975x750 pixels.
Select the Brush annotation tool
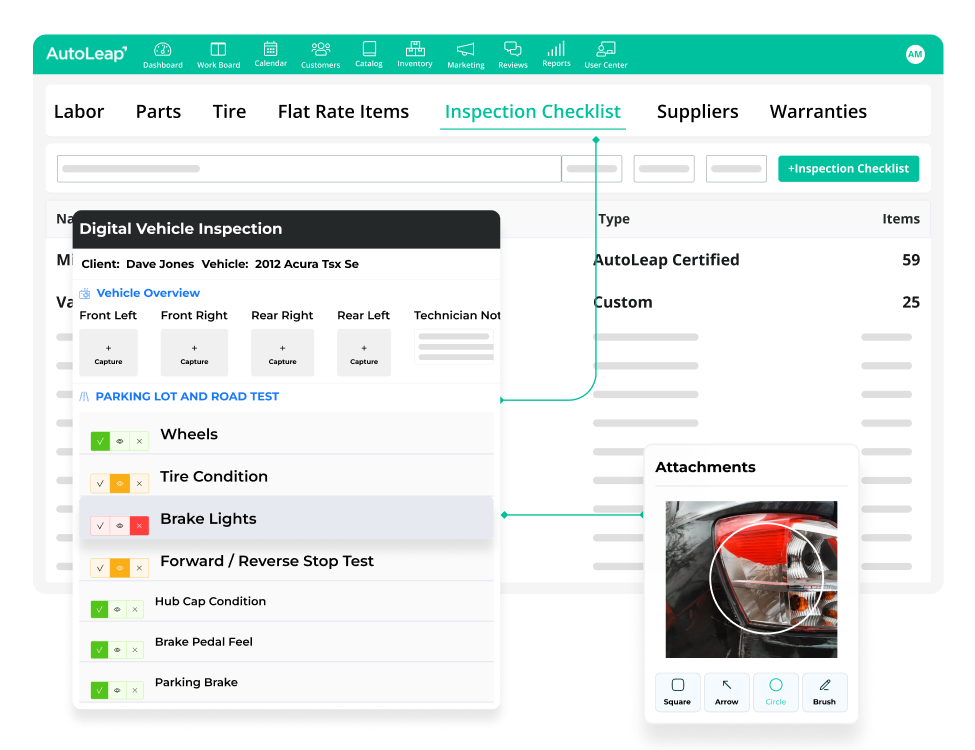click(x=825, y=692)
